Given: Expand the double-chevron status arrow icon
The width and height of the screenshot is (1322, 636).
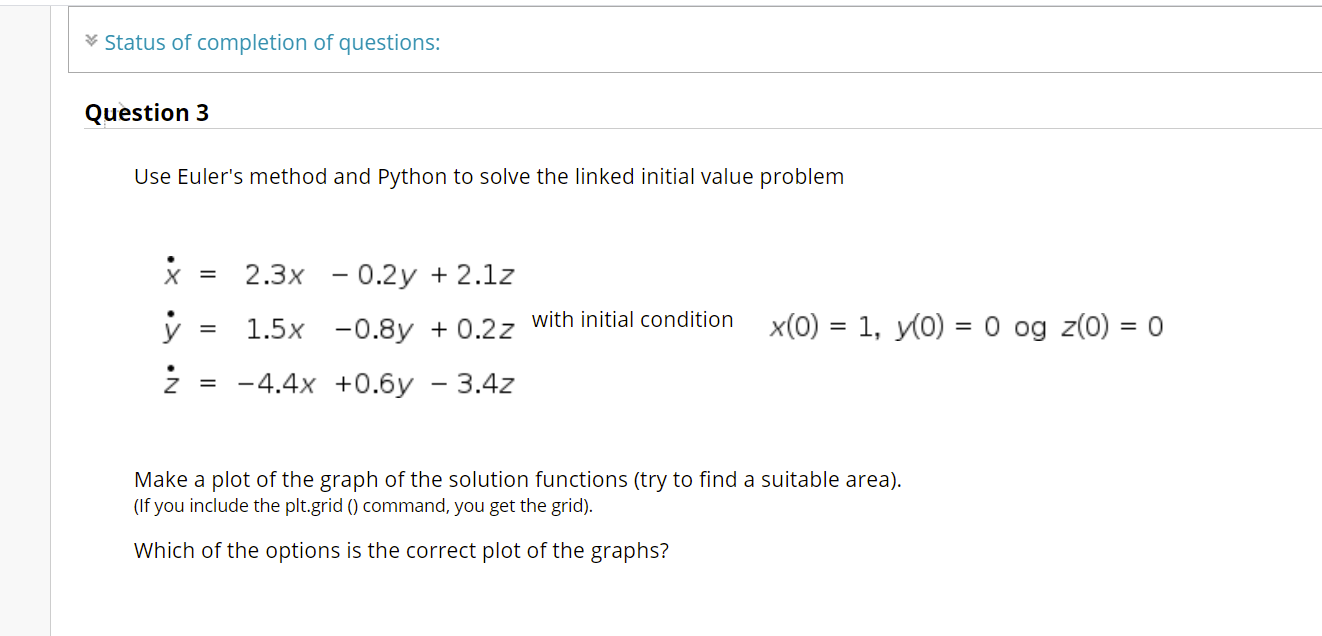Looking at the screenshot, I should [x=91, y=42].
